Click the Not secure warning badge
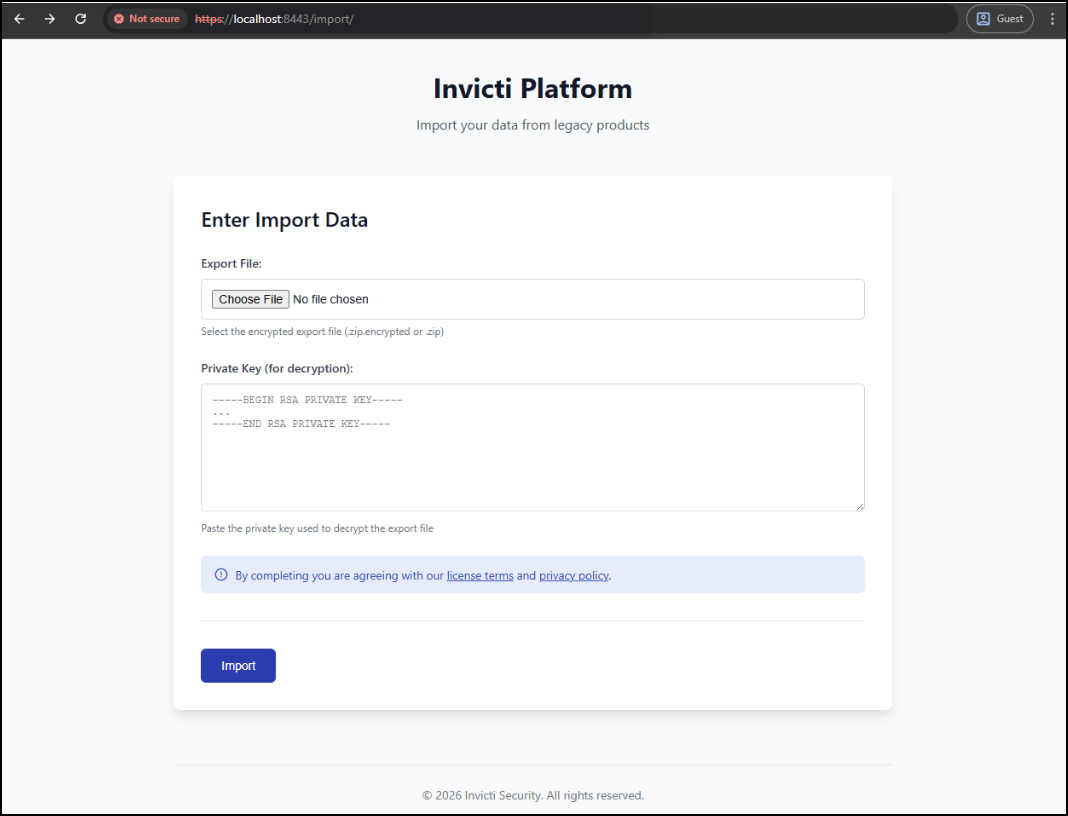 pos(146,18)
